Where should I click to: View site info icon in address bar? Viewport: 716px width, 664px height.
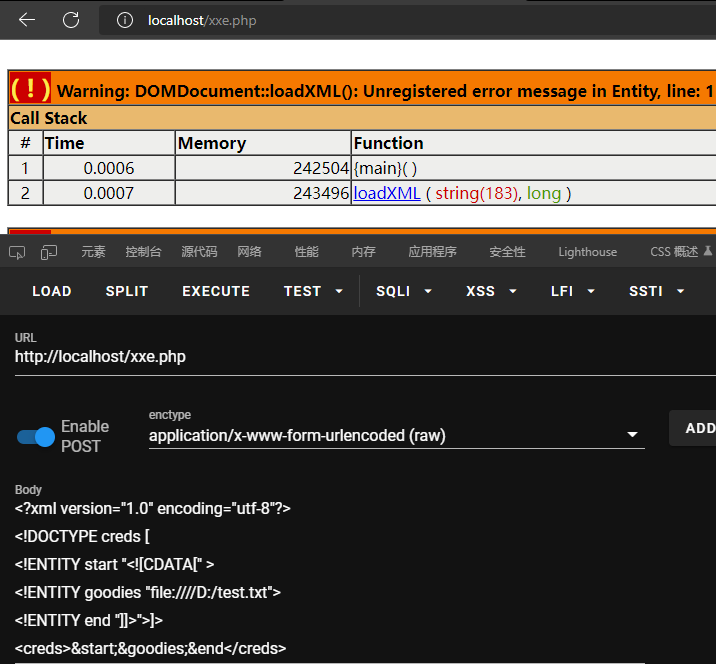[x=125, y=20]
